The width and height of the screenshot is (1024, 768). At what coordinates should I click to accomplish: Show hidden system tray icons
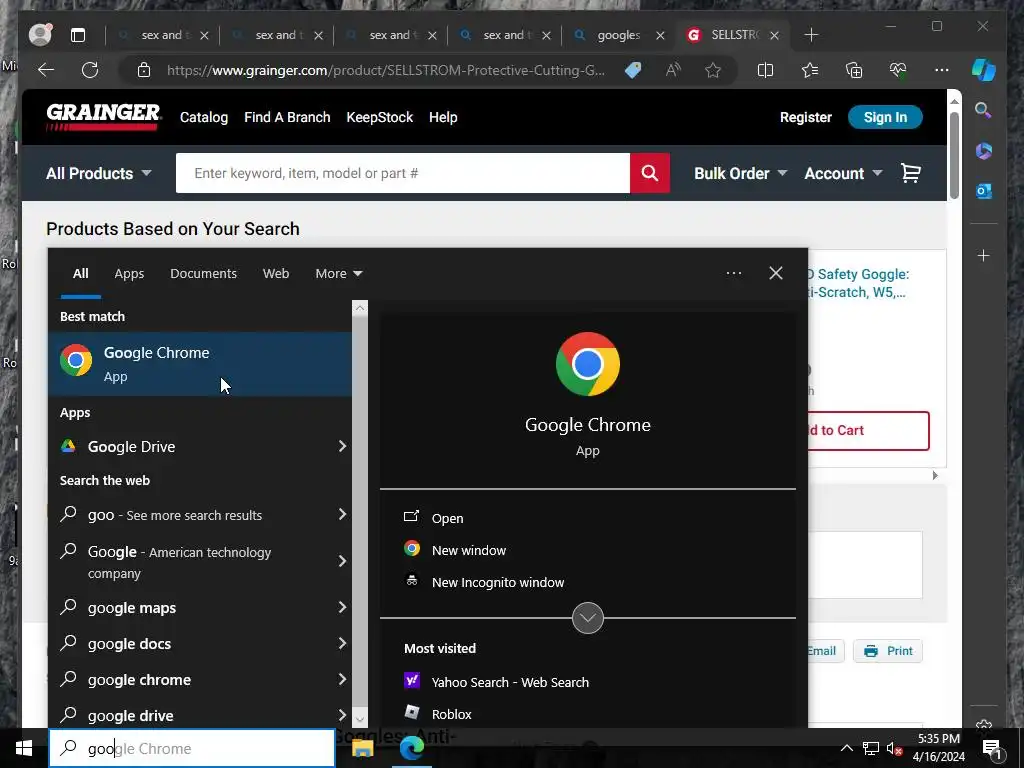pyautogui.click(x=846, y=748)
